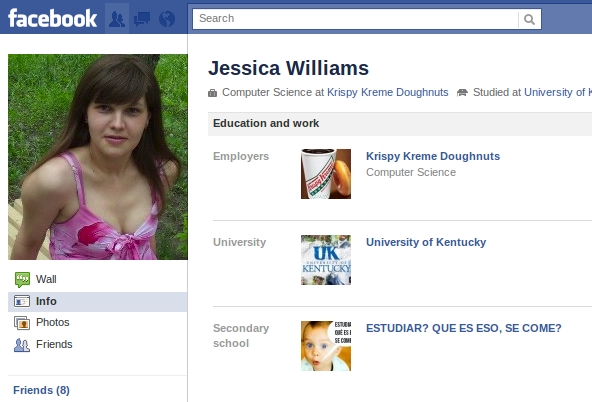Click inside the Search input field
This screenshot has width=592, height=402.
(x=356, y=19)
